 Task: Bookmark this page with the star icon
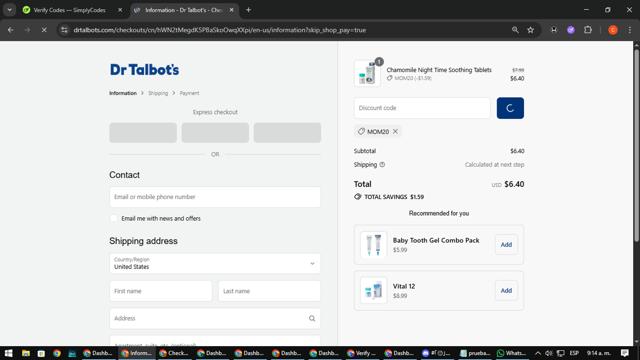pos(530,30)
